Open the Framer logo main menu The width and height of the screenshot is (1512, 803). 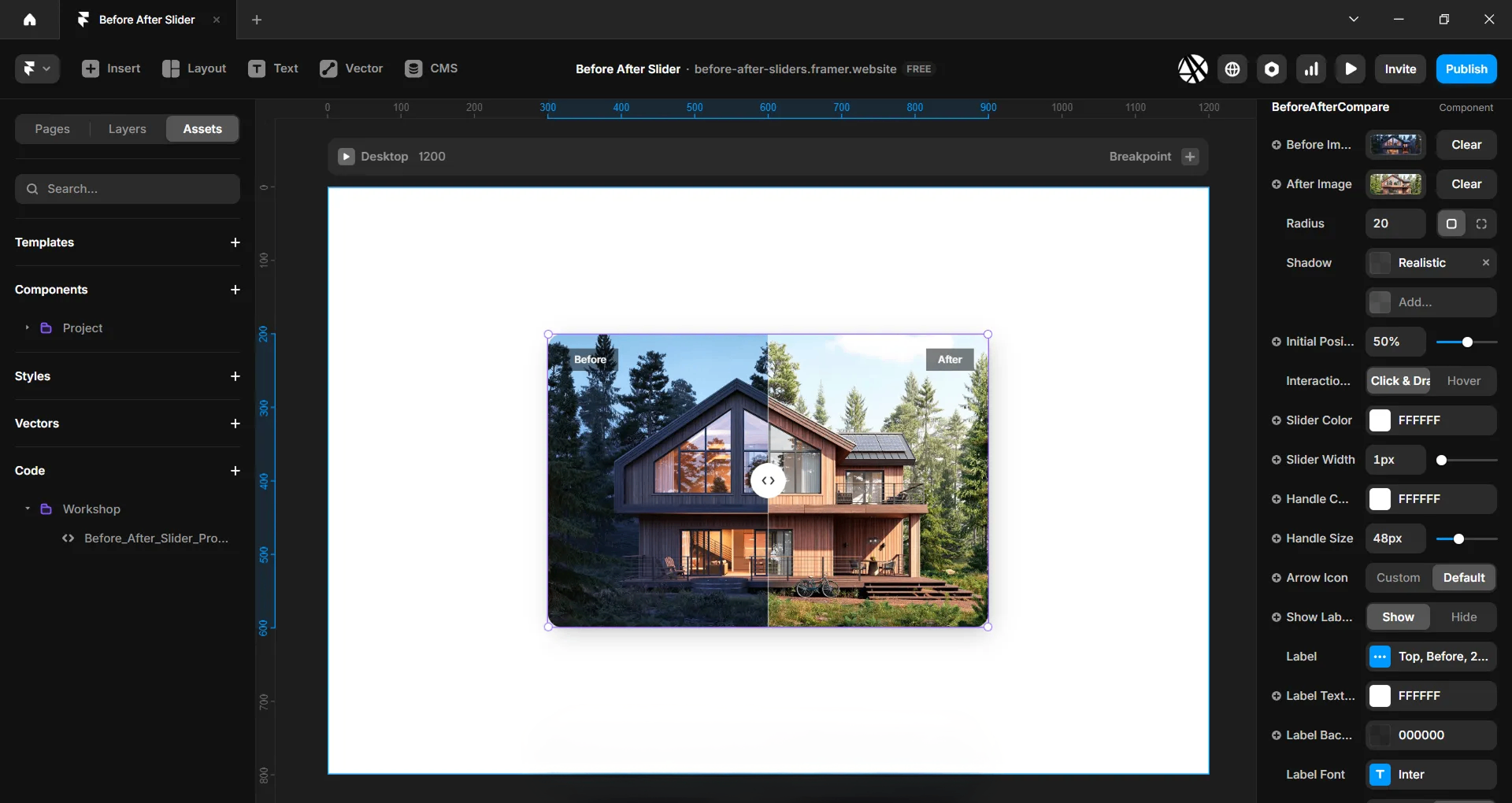point(36,68)
